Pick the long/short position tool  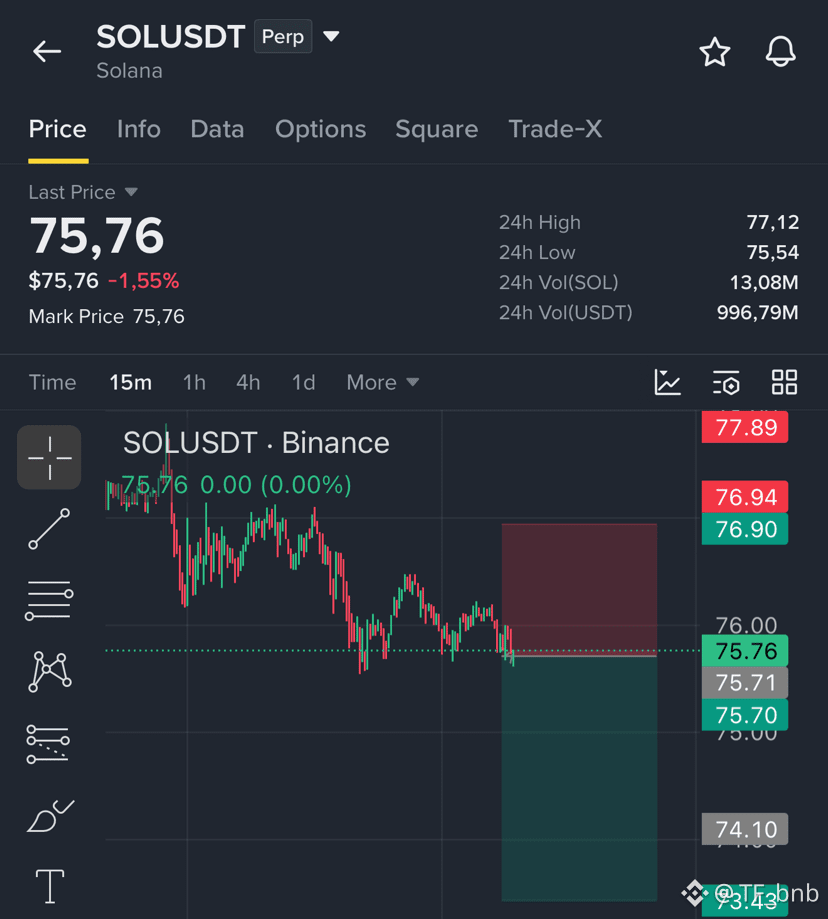pyautogui.click(x=48, y=744)
